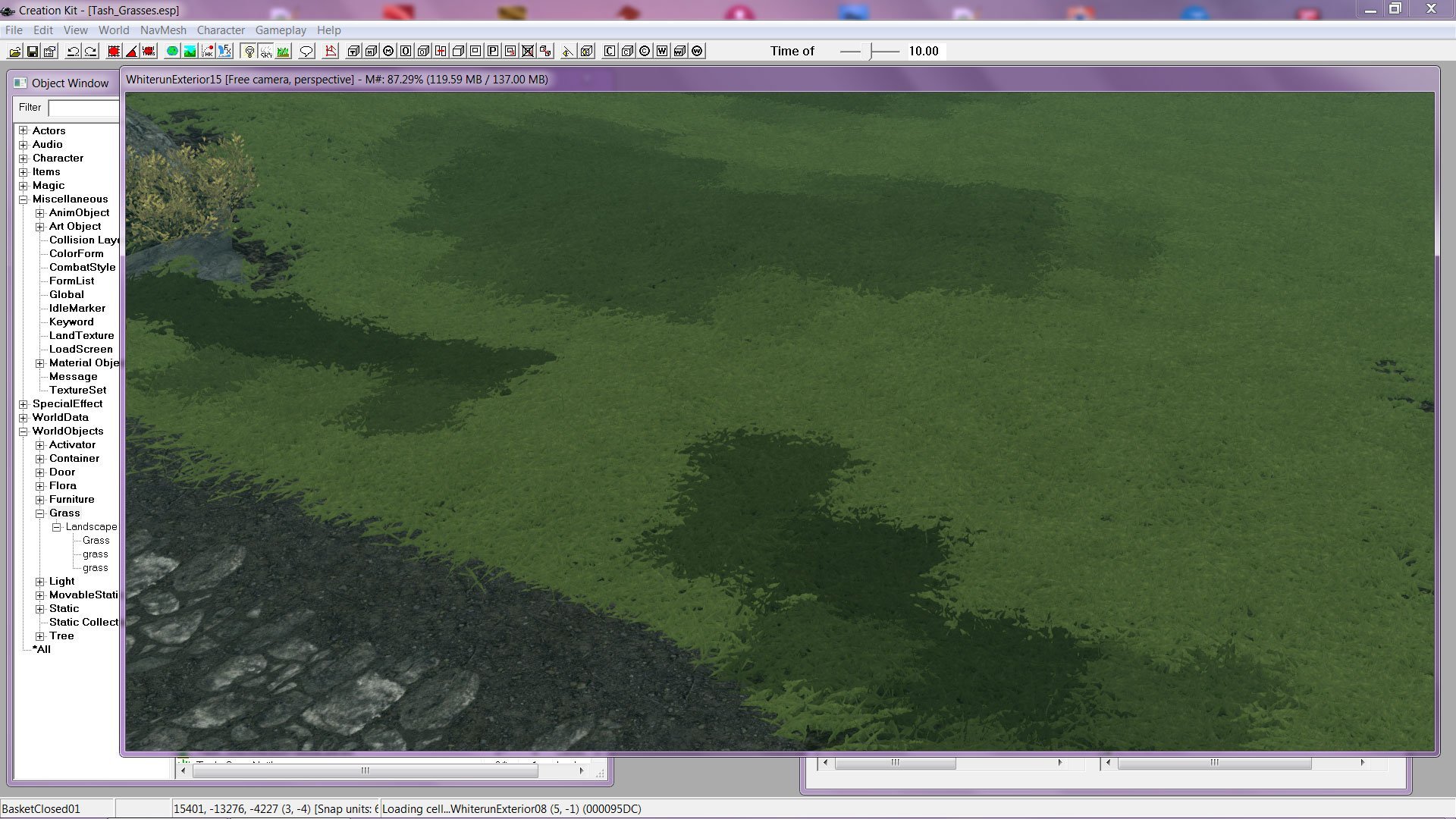Click the square C toolbar icon
1456x819 pixels.
pos(610,51)
